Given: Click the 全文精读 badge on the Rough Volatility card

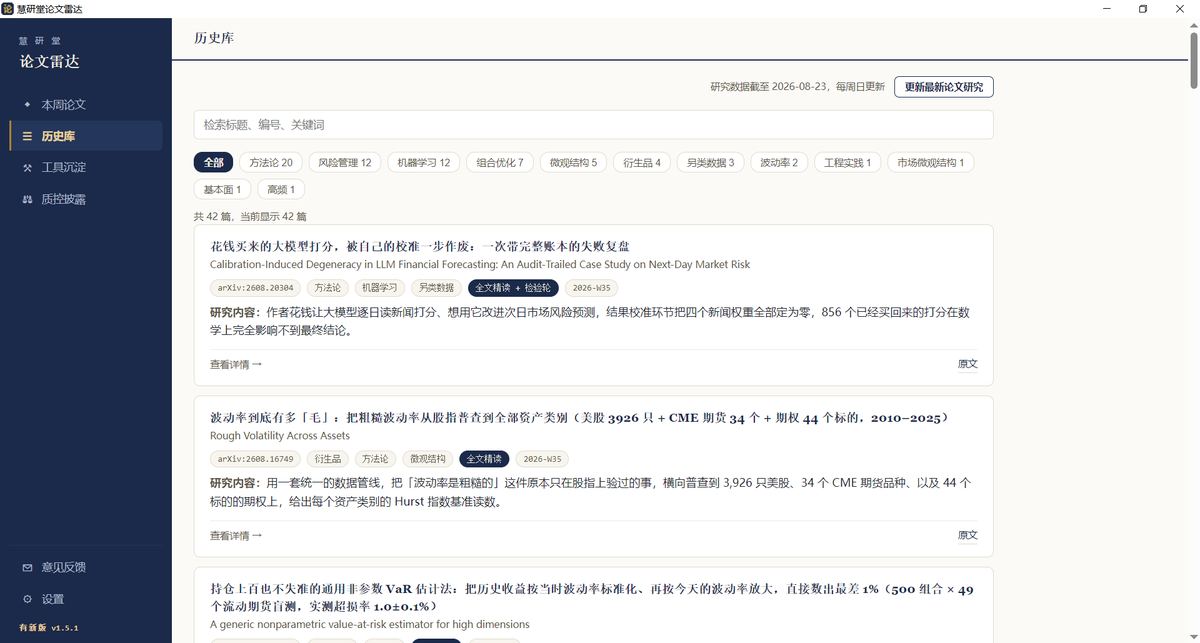Looking at the screenshot, I should point(485,459).
